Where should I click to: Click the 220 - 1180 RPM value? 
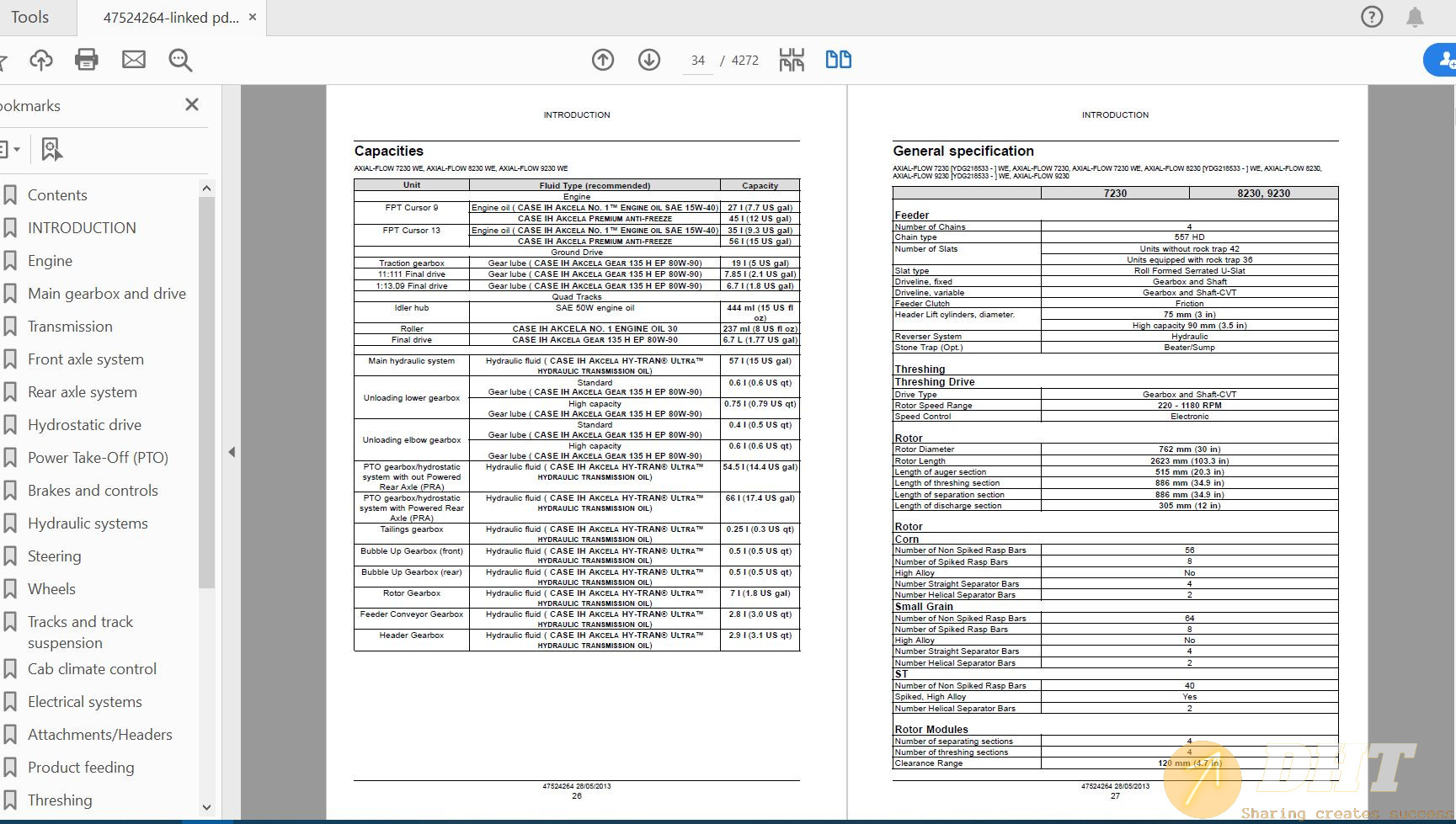1189,406
